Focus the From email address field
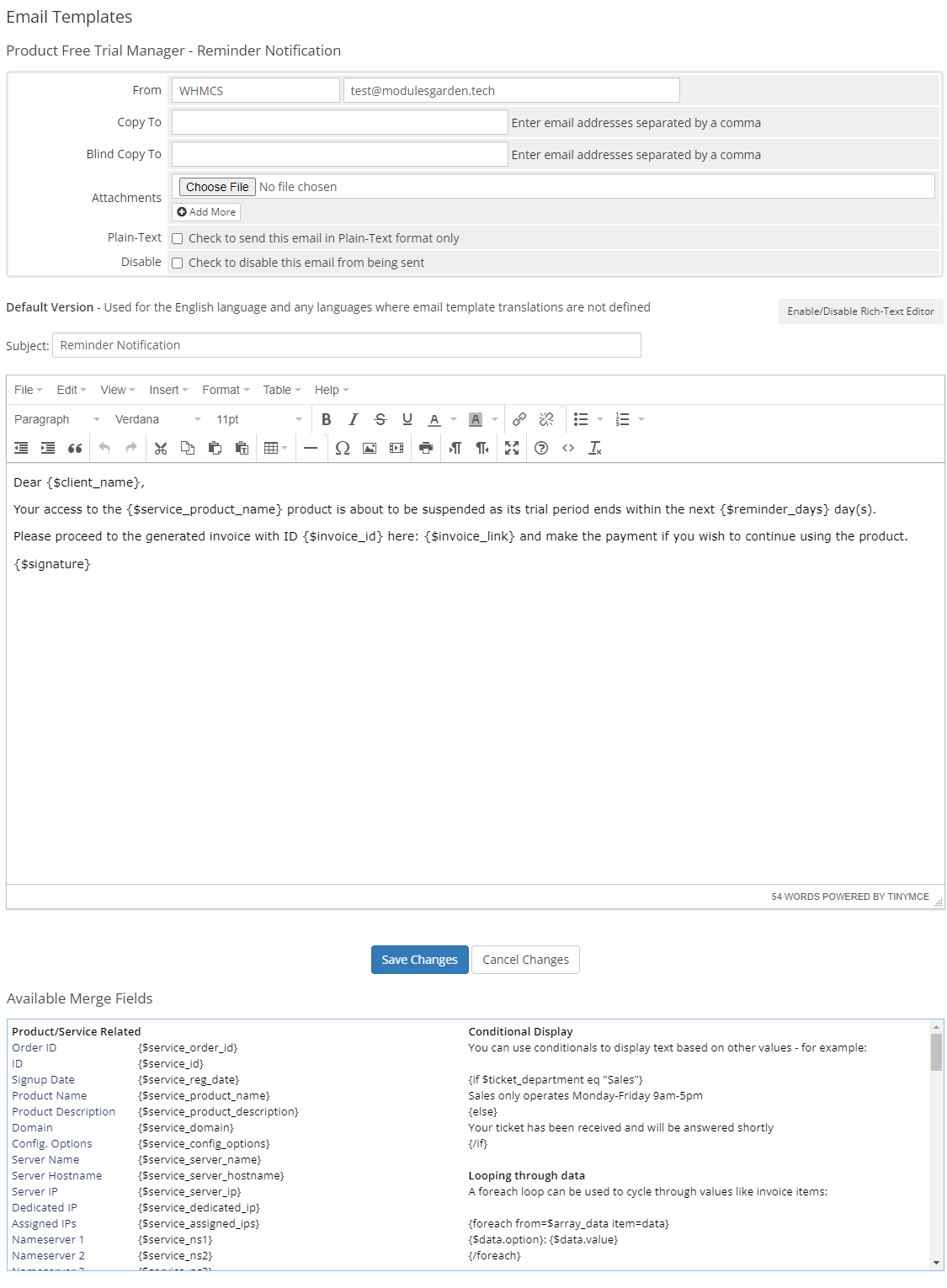The image size is (947, 1288). pos(512,90)
